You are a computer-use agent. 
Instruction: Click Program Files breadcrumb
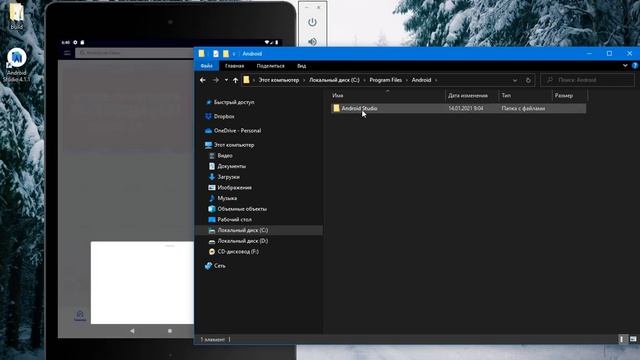[386, 80]
